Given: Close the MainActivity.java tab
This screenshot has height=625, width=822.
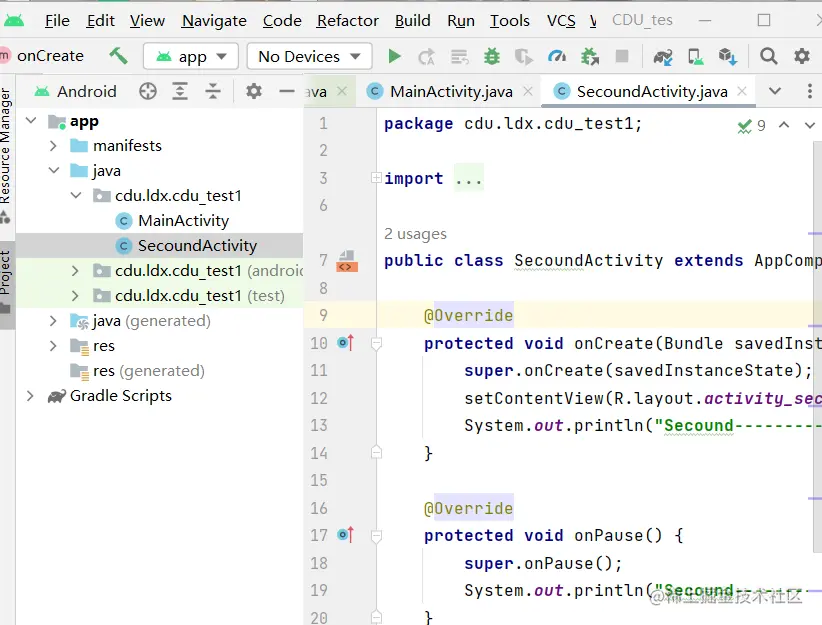Looking at the screenshot, I should (528, 91).
